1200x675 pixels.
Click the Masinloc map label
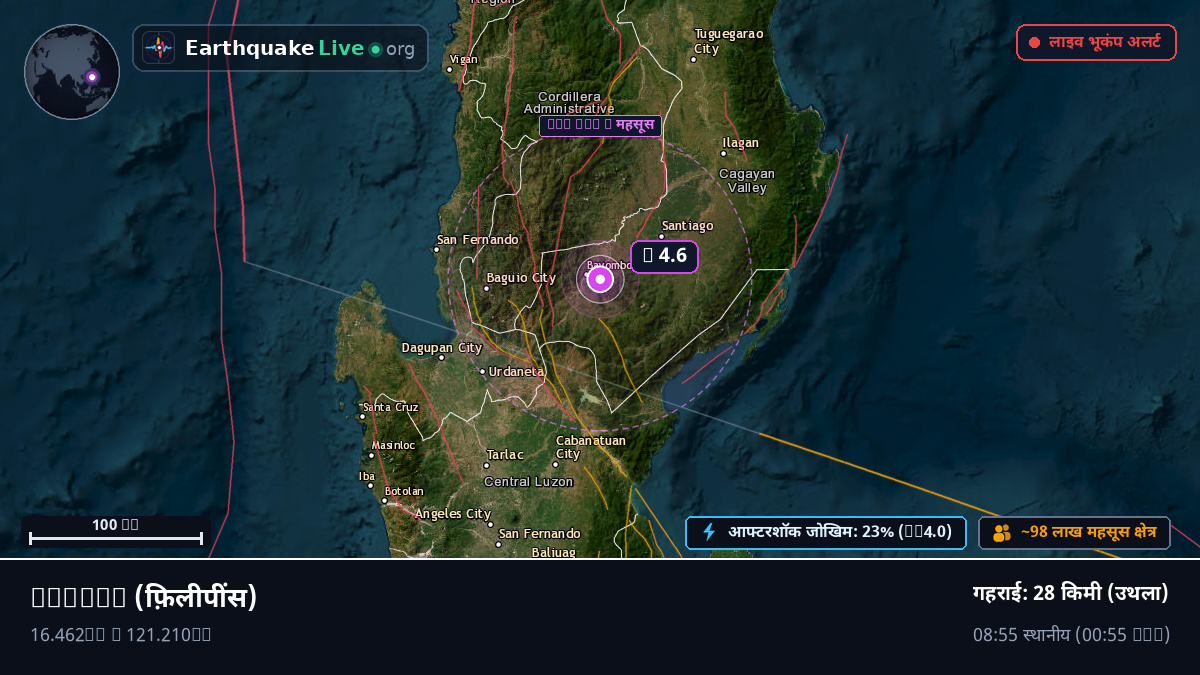(392, 445)
